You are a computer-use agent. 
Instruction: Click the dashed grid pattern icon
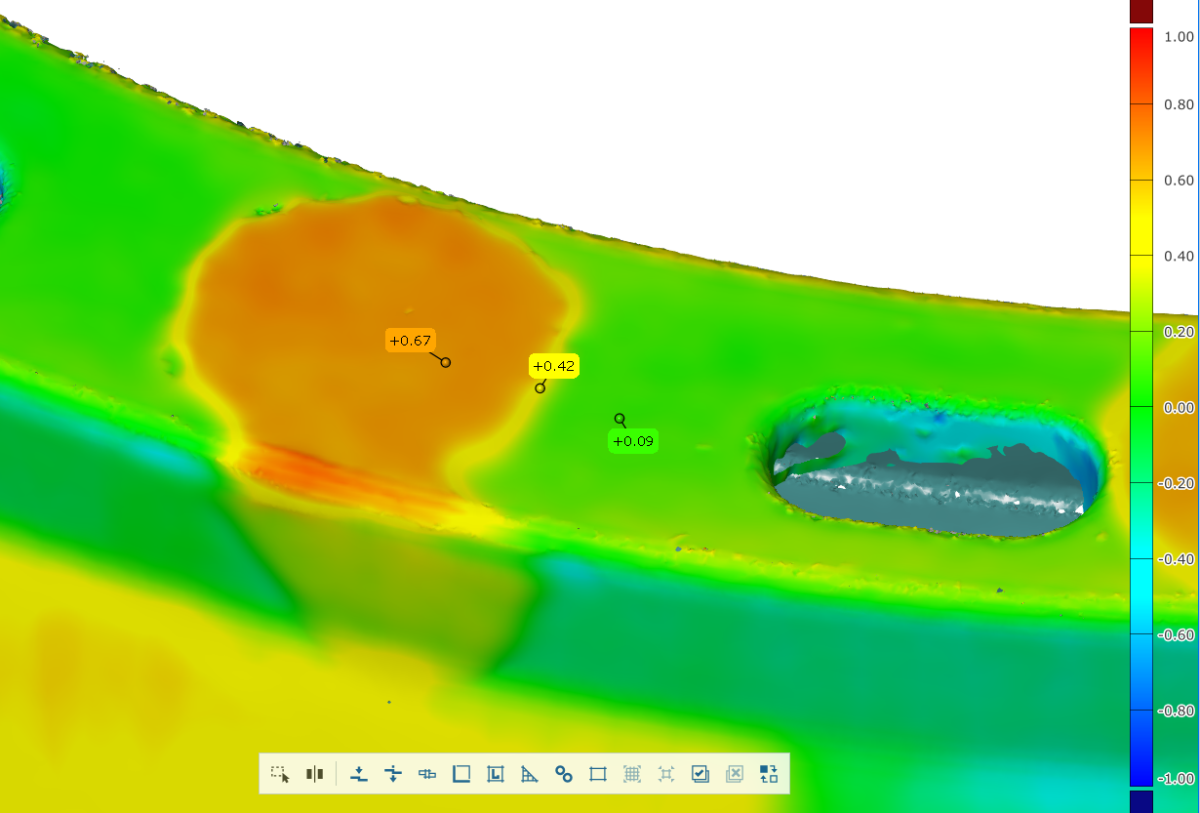632,774
